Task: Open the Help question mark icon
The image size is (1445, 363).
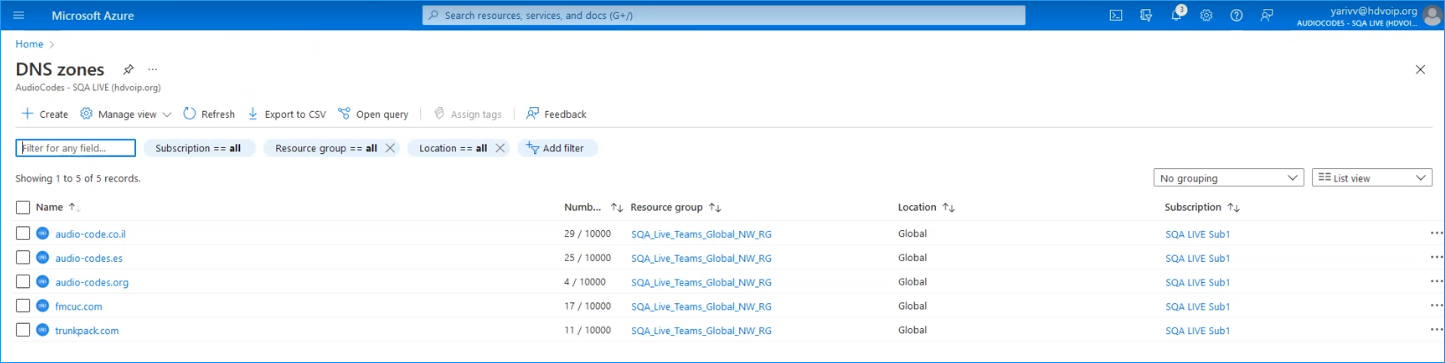Action: [x=1236, y=15]
